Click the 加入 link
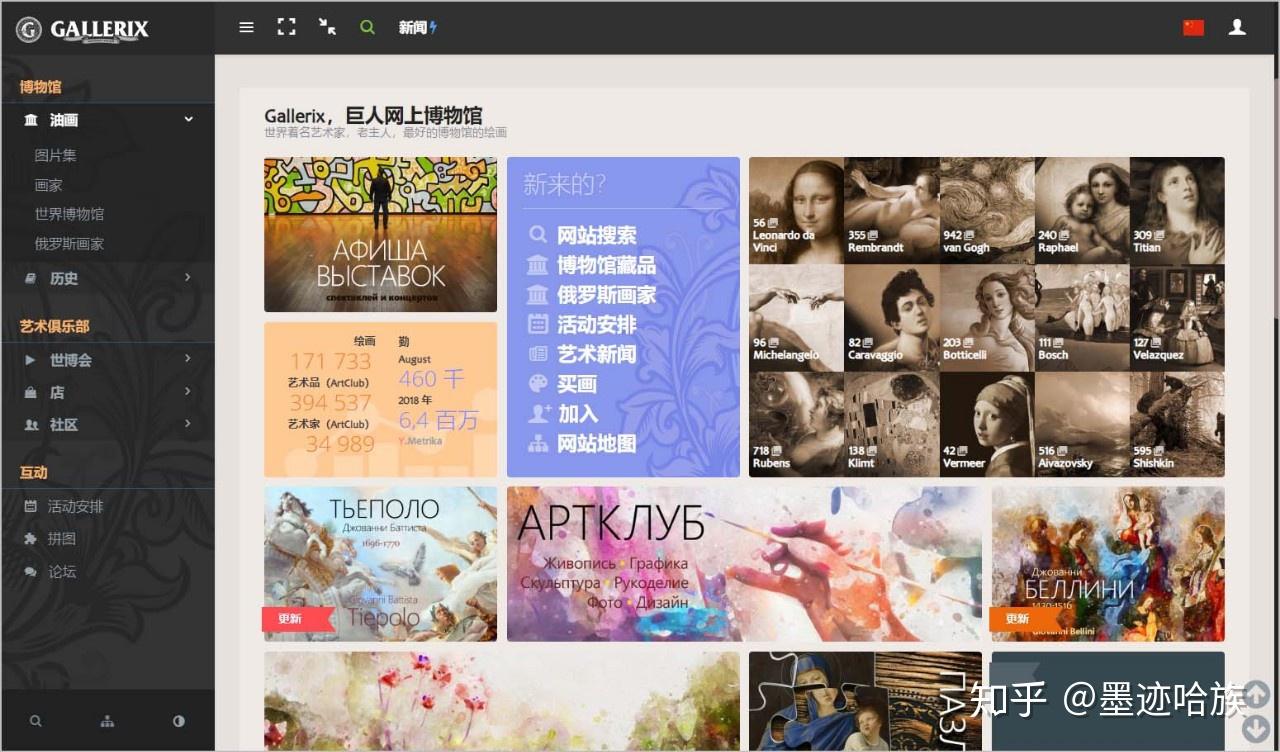The height and width of the screenshot is (752, 1280). click(576, 414)
